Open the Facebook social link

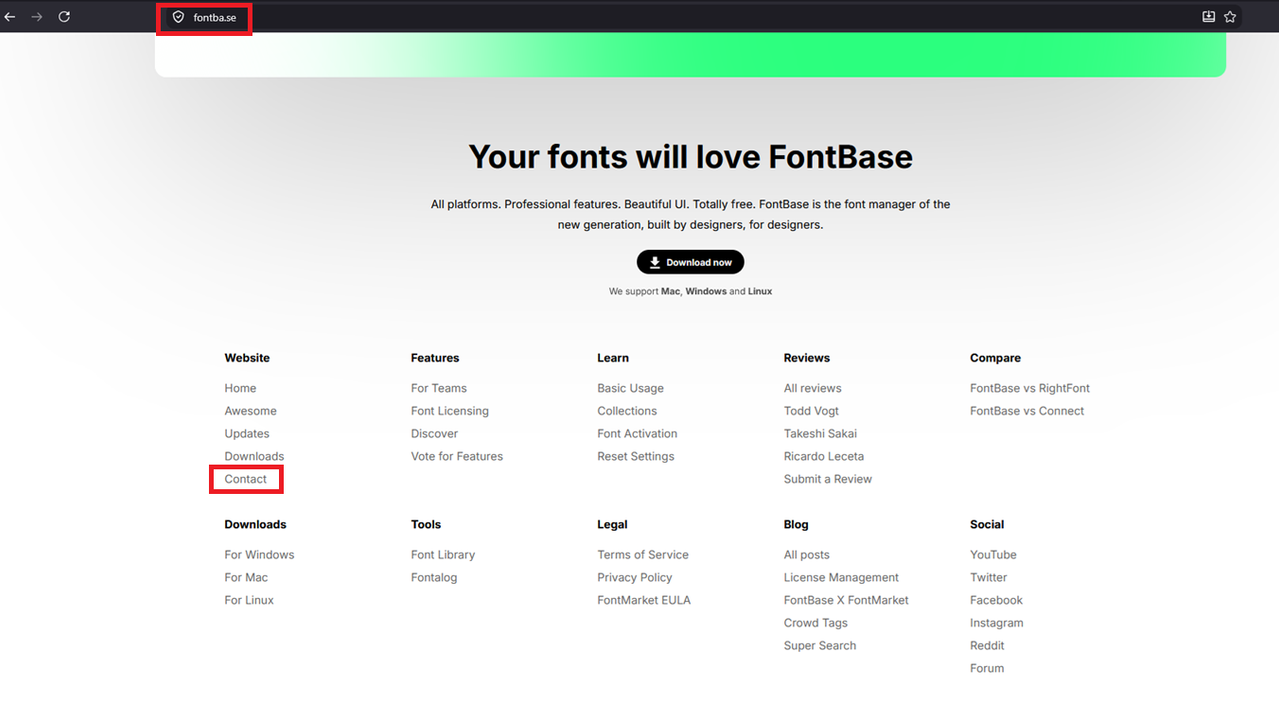[996, 600]
